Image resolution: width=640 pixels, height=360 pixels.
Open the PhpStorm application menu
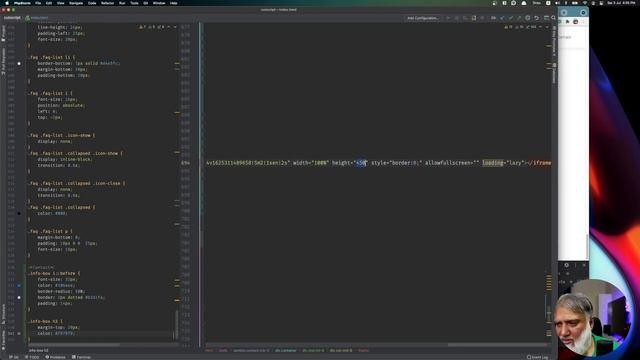pyautogui.click(x=22, y=3)
